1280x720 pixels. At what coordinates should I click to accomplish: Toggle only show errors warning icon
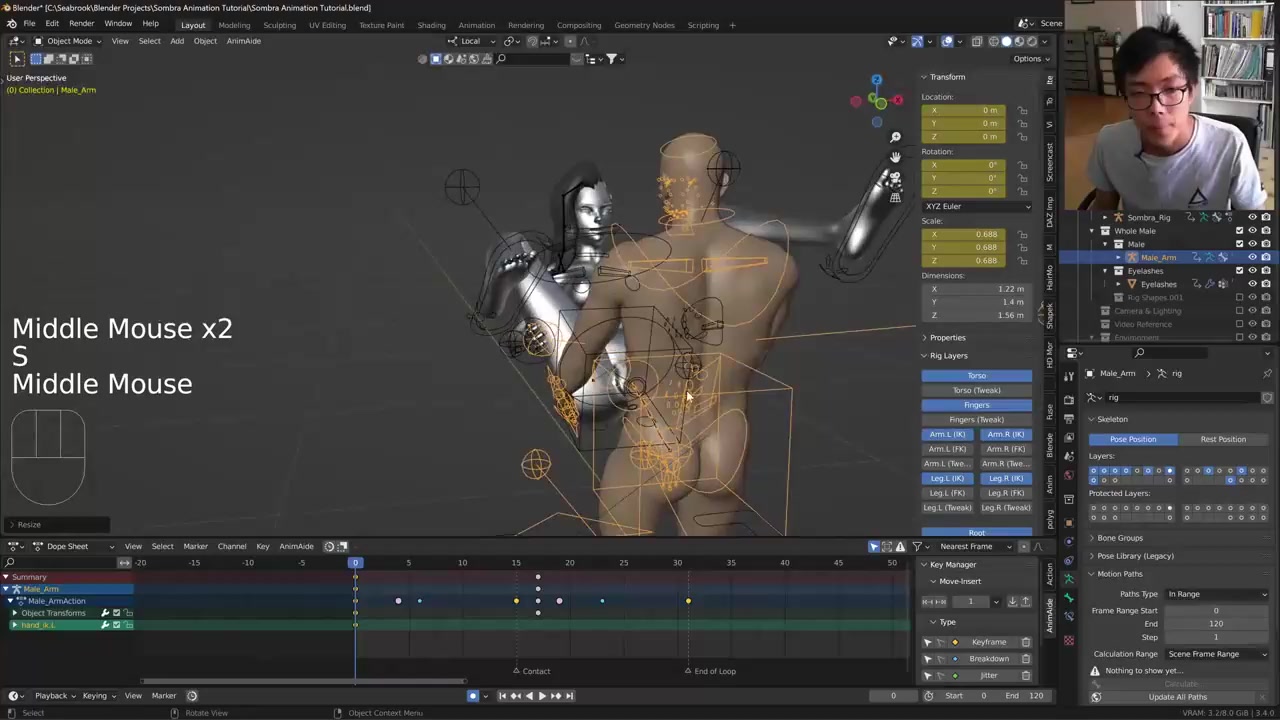coord(901,547)
